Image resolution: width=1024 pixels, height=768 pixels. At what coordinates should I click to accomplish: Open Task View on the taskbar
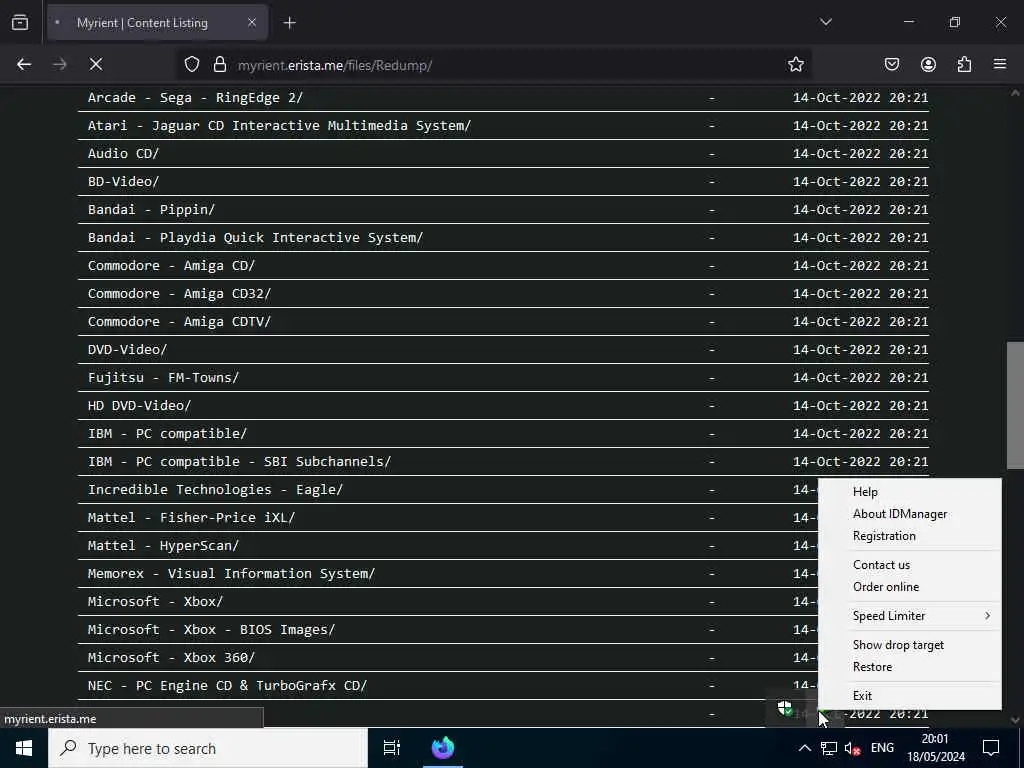pos(392,748)
